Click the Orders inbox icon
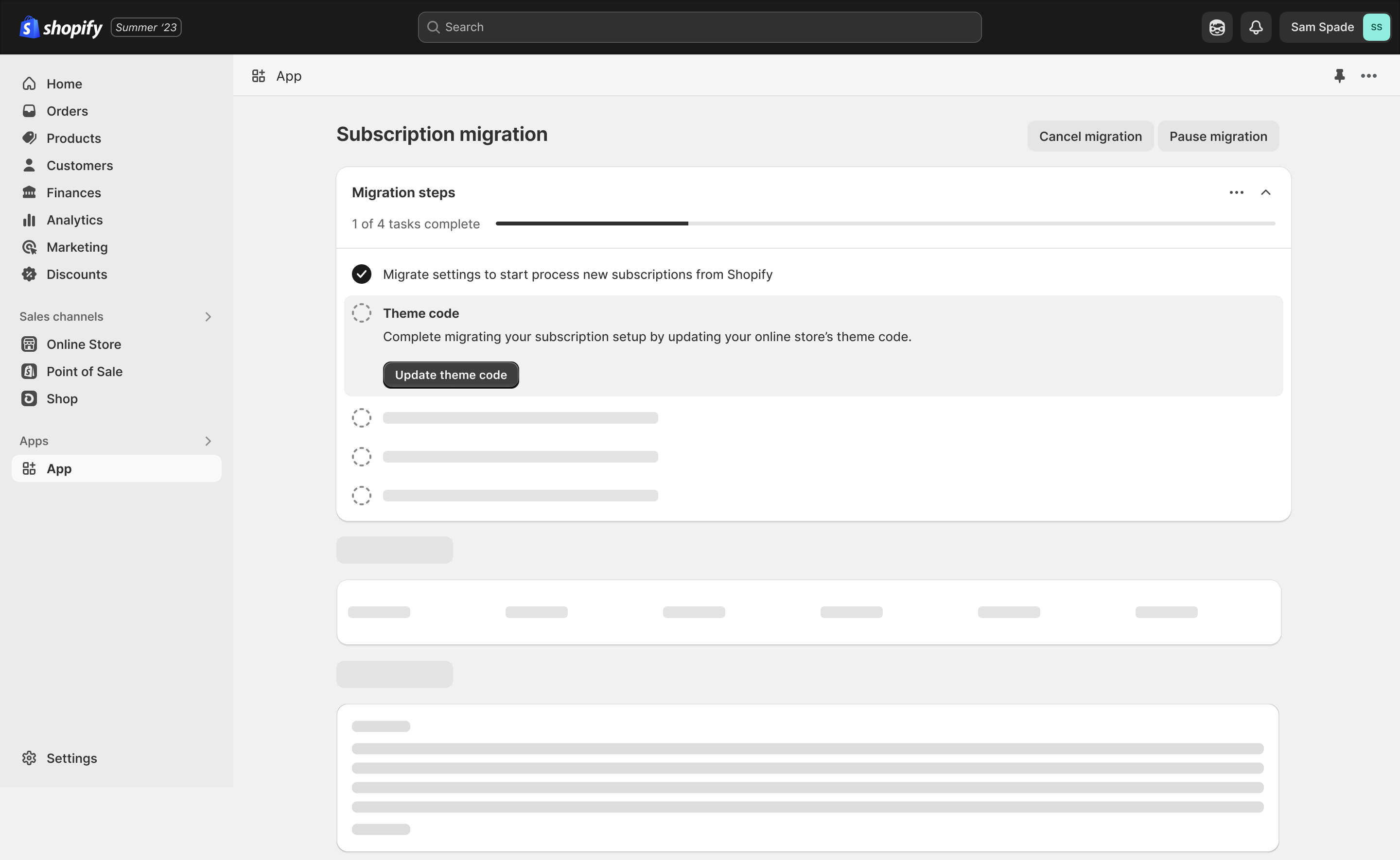 (x=30, y=111)
